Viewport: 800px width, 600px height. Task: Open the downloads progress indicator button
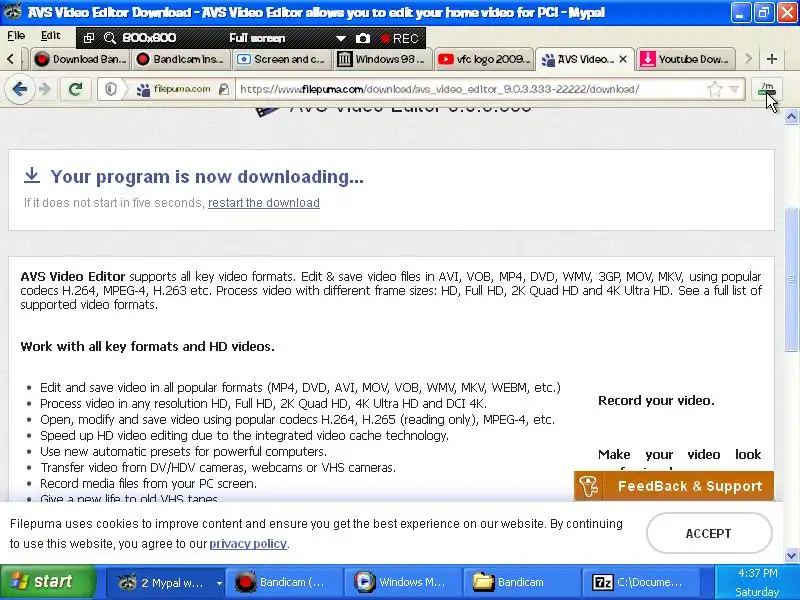click(x=766, y=89)
